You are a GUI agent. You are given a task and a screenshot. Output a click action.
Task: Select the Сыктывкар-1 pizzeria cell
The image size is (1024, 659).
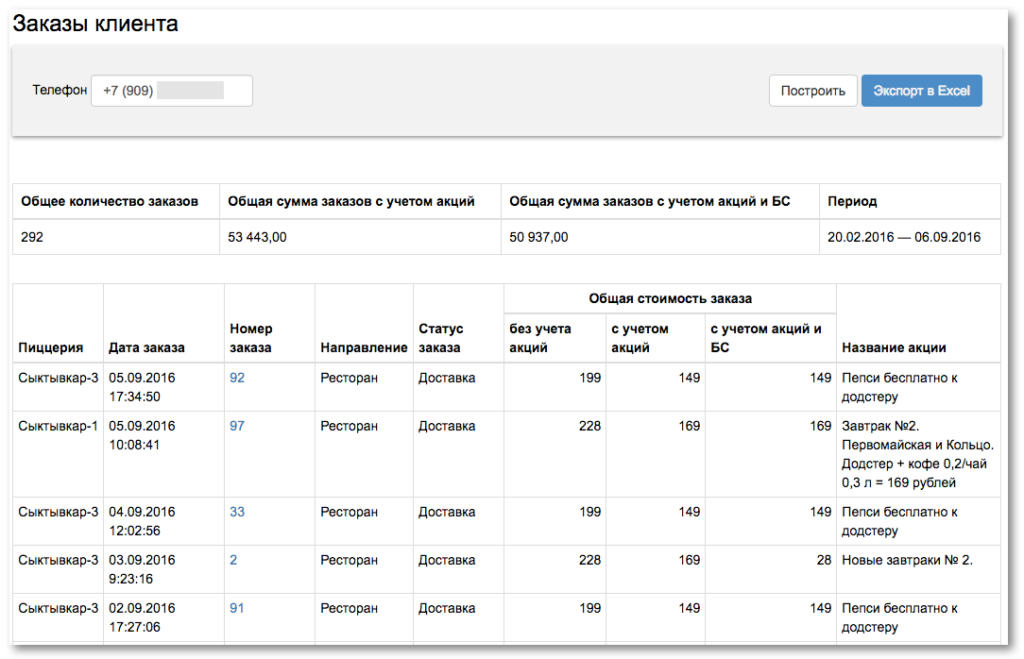(x=58, y=426)
